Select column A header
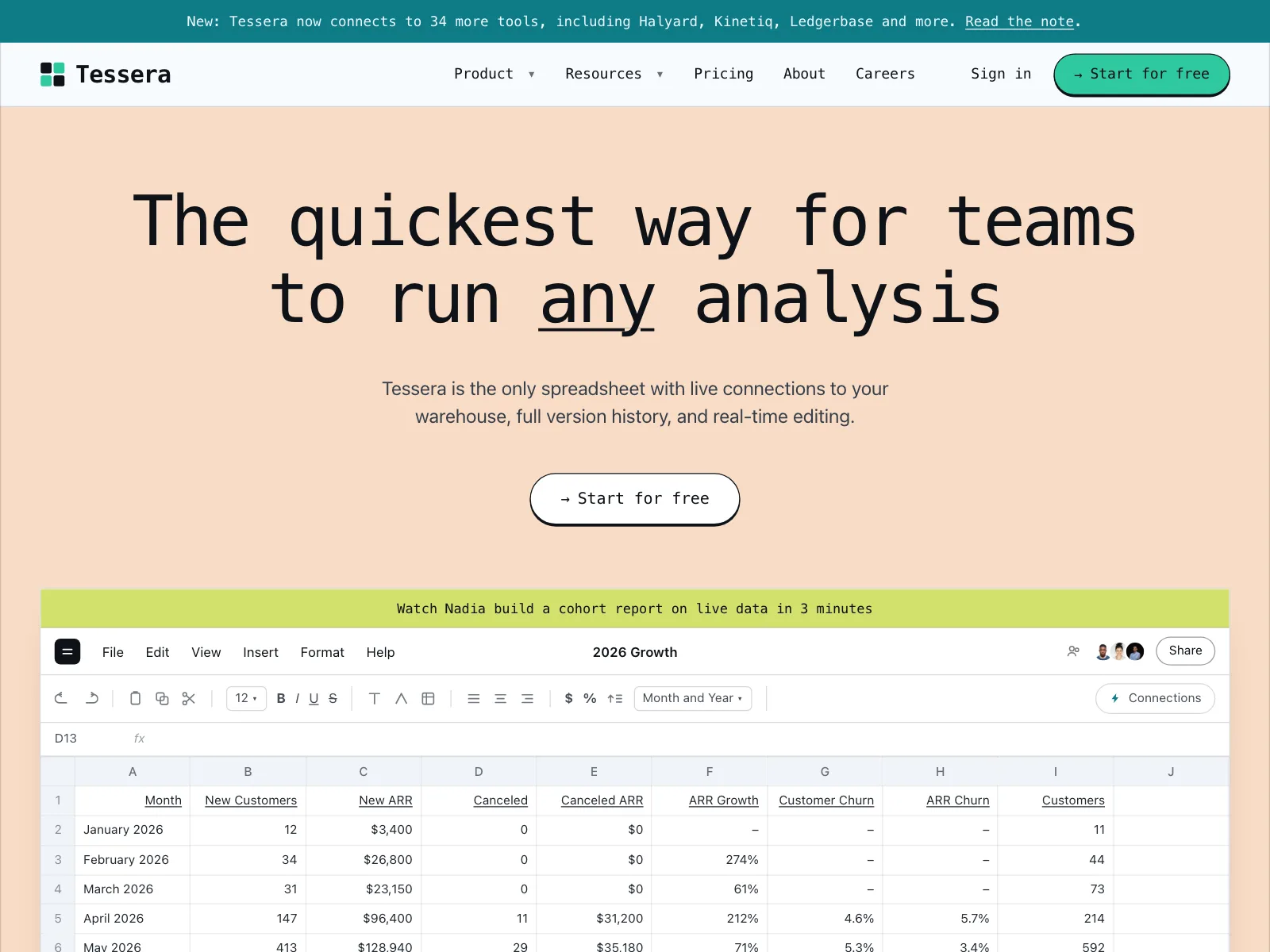The width and height of the screenshot is (1270, 952). point(133,771)
